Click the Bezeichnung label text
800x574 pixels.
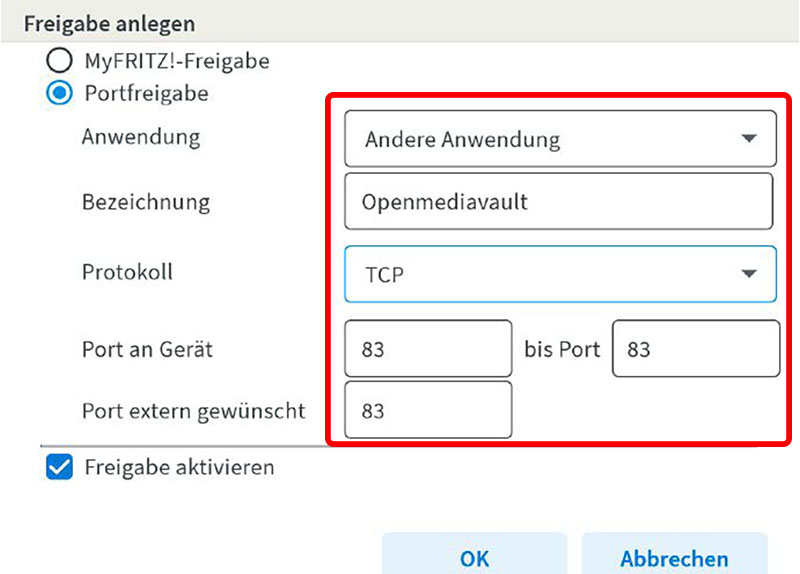coord(146,201)
